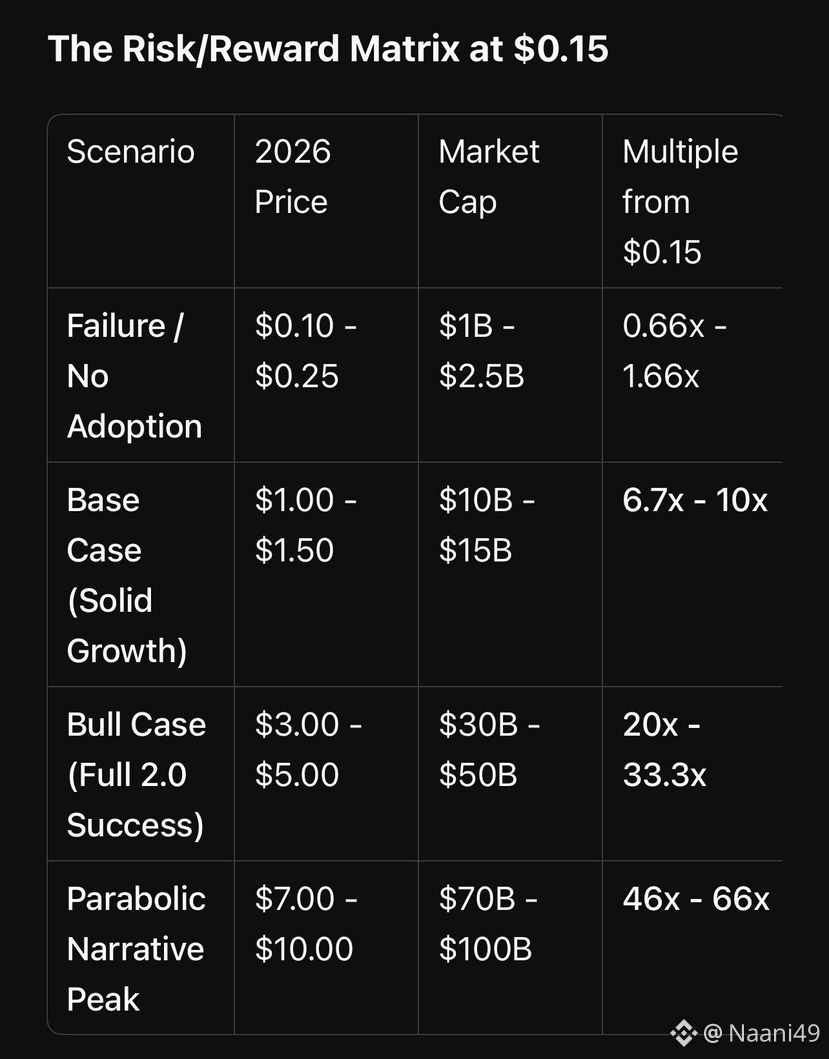The height and width of the screenshot is (1059, 829).
Task: Click the Failure / No Adoption row label
Action: point(134,376)
